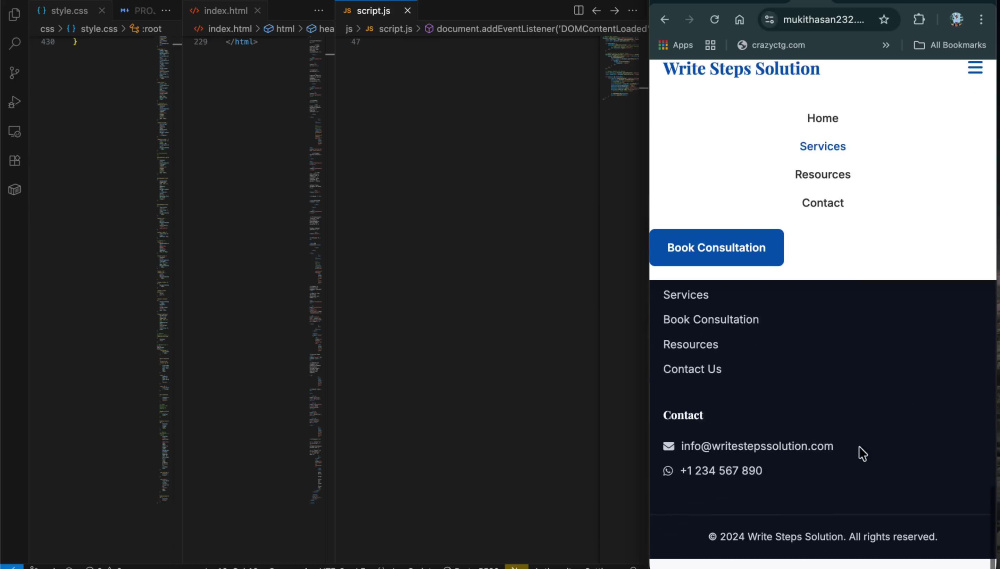Image resolution: width=1000 pixels, height=569 pixels.
Task: Open the All Bookmarks folder
Action: (x=950, y=45)
